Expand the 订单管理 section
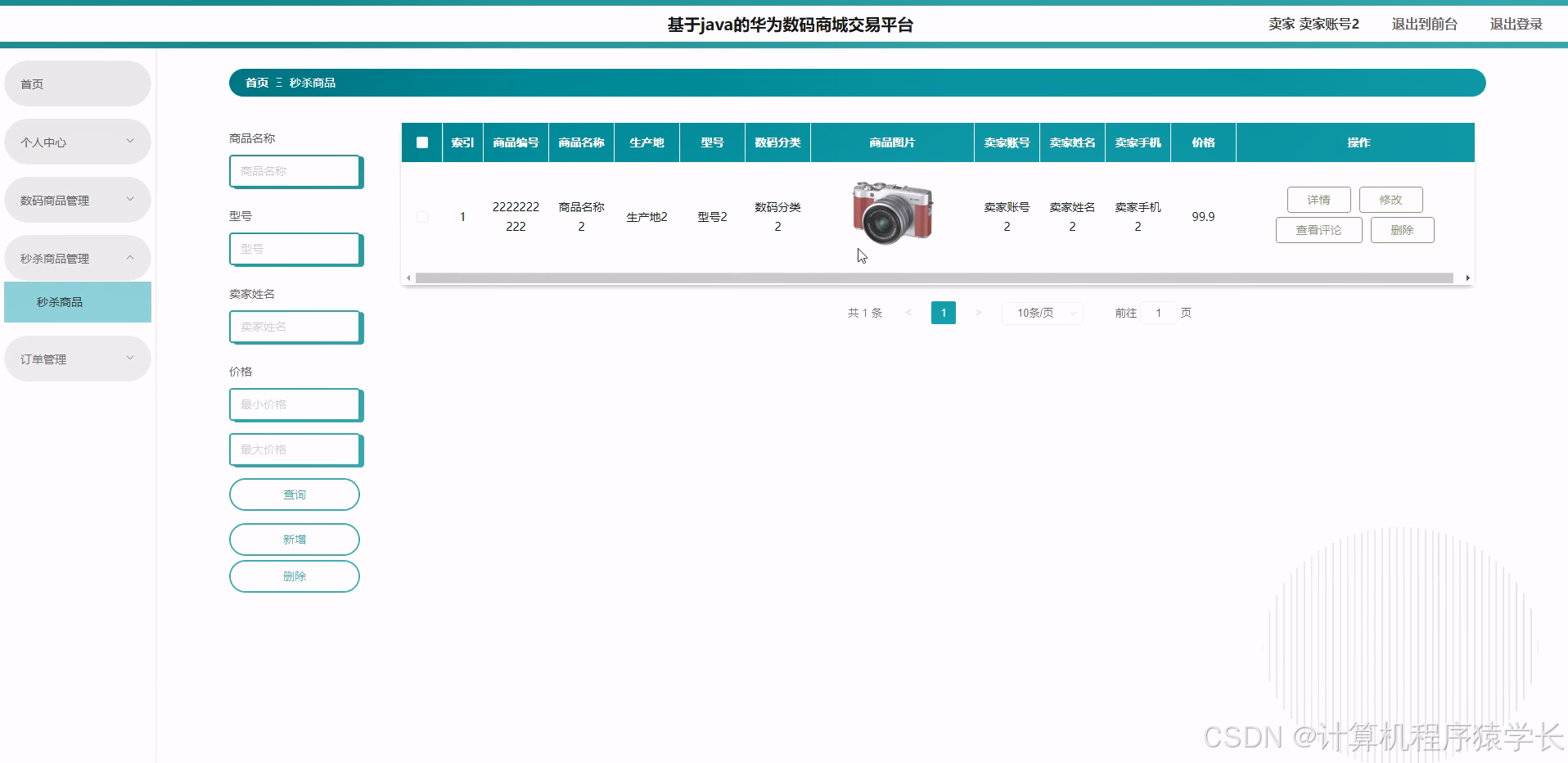Viewport: 1568px width, 763px height. point(77,358)
